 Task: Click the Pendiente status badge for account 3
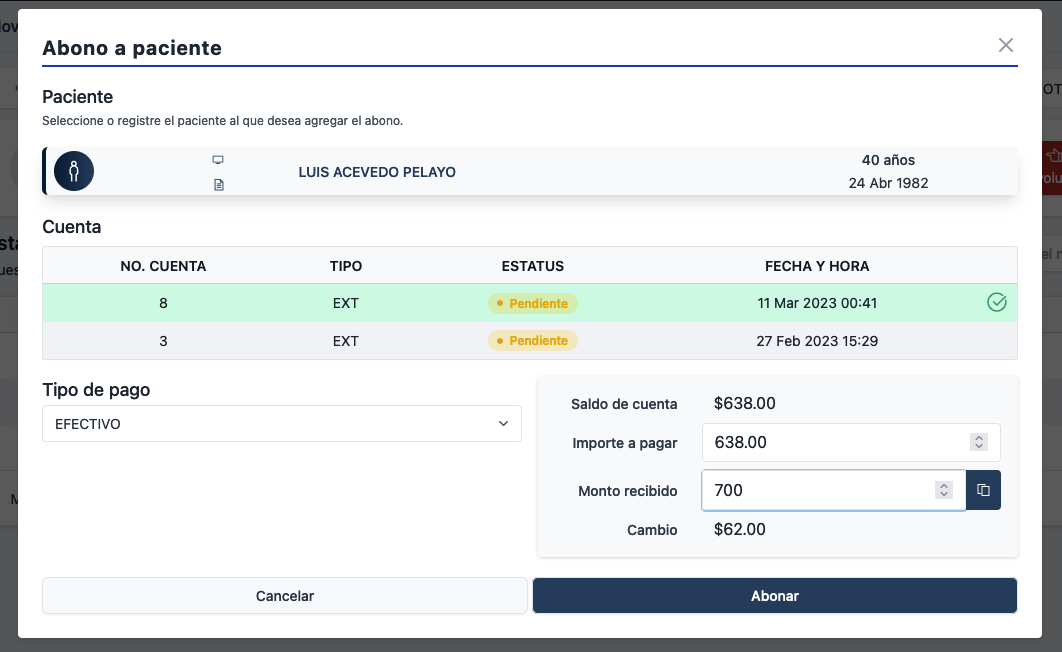coord(533,341)
